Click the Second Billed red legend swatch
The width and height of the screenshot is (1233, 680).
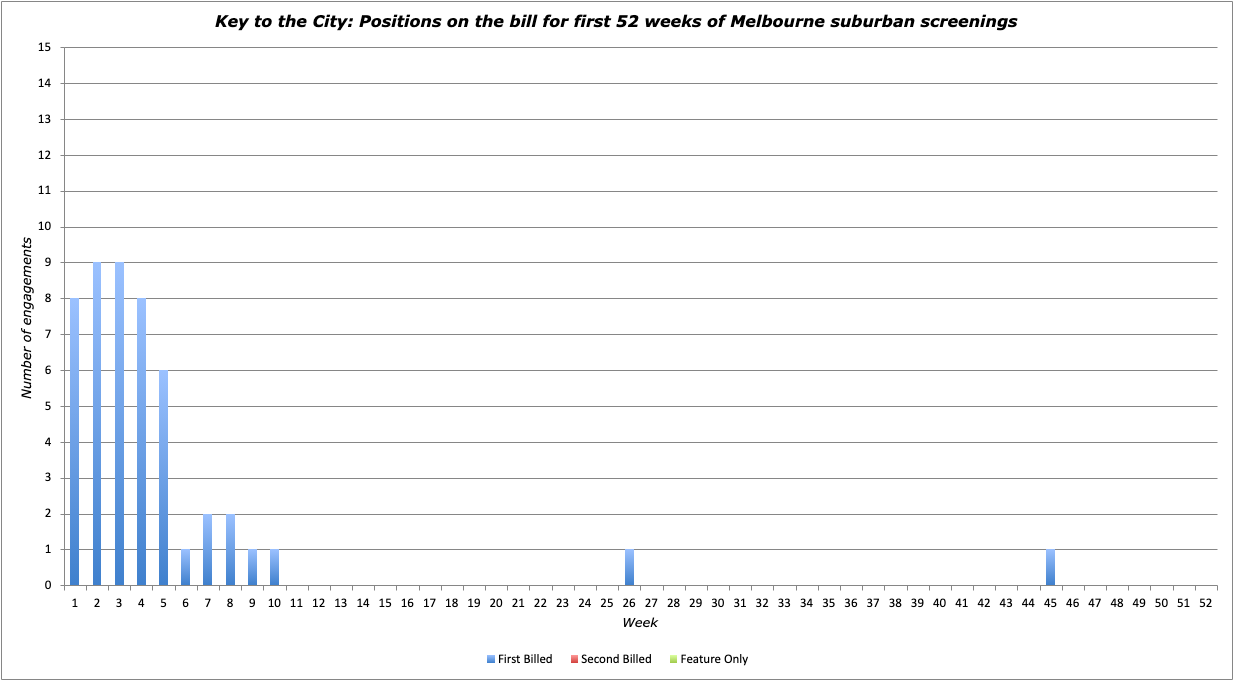click(x=574, y=660)
